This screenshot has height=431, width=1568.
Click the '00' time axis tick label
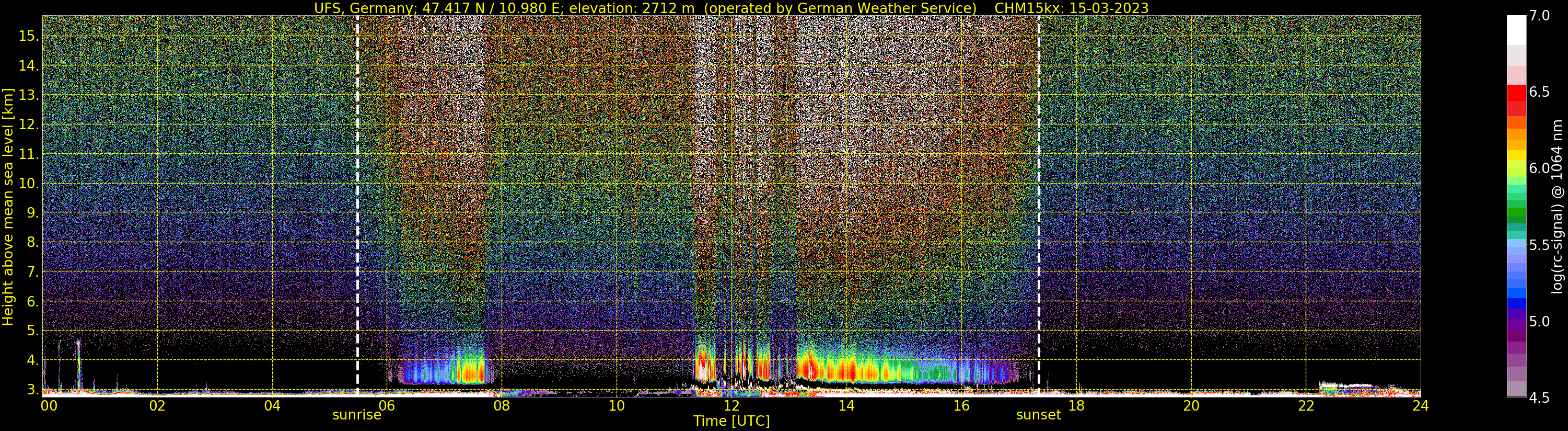49,405
